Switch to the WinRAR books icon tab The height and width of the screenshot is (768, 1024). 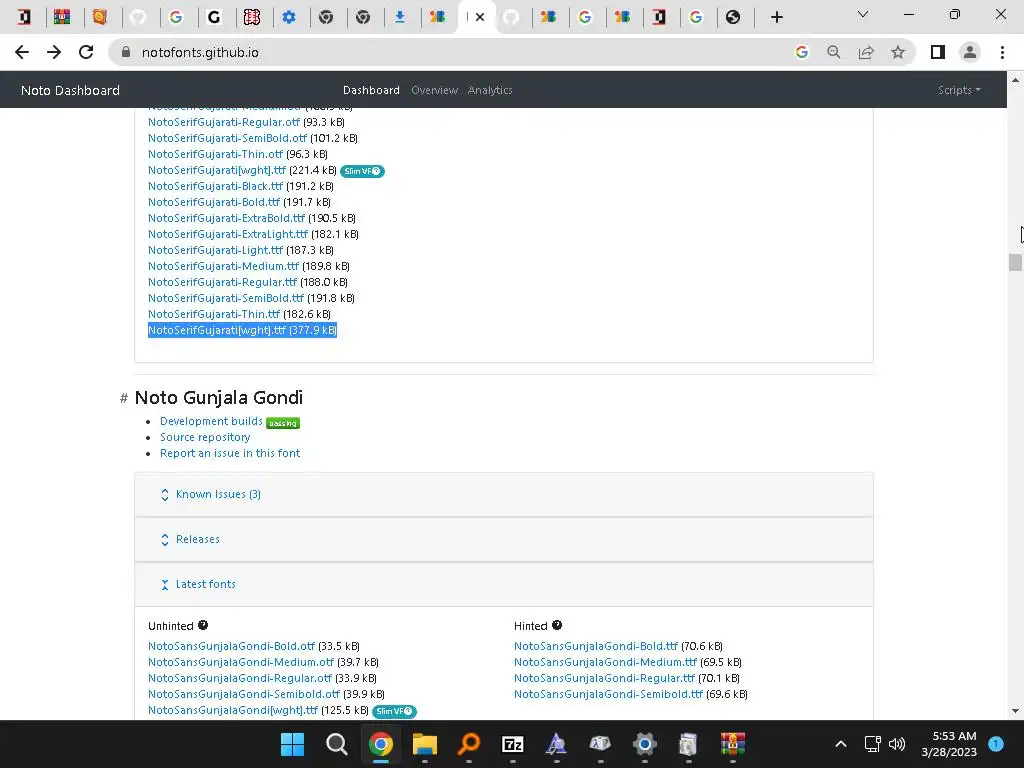click(62, 17)
